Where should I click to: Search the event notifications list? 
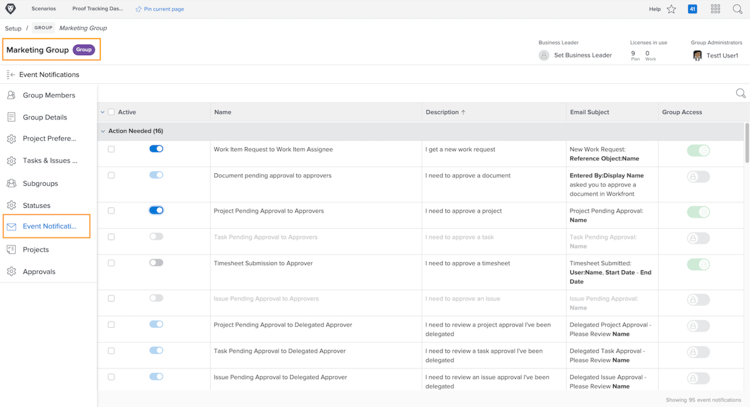(x=740, y=94)
